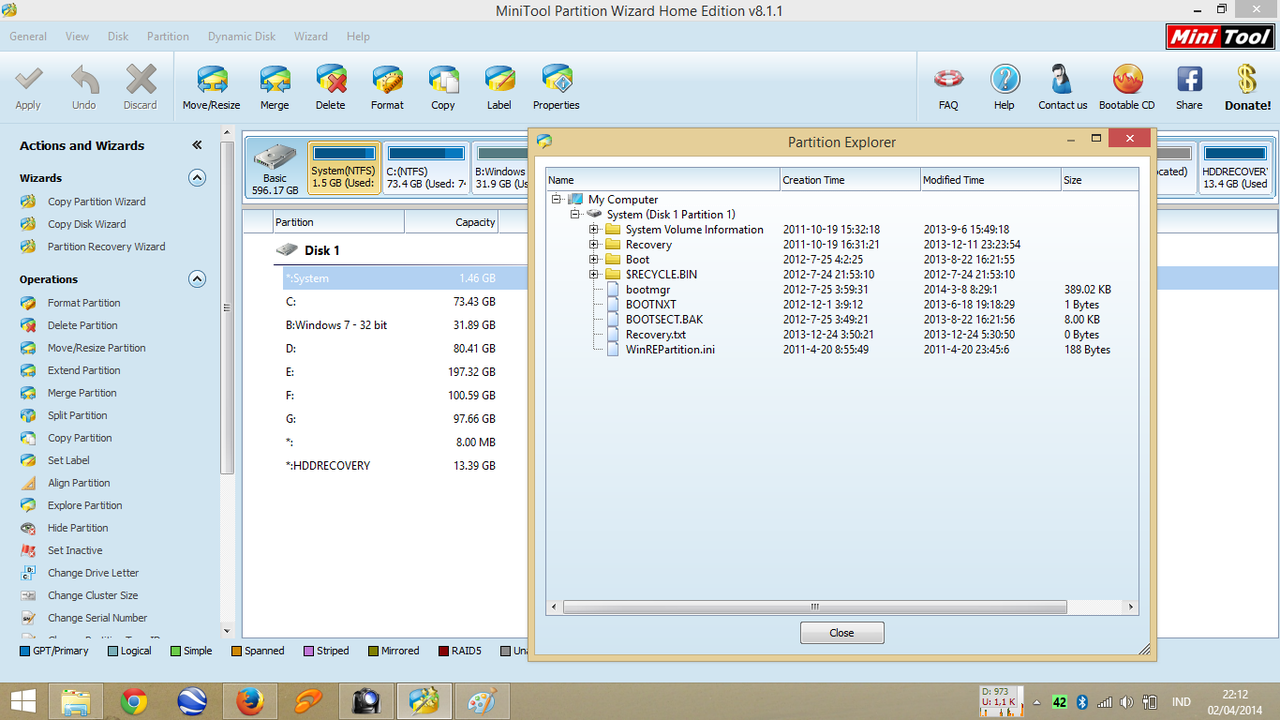Sort by the Creation Time column header
The height and width of the screenshot is (720, 1280).
coord(850,180)
